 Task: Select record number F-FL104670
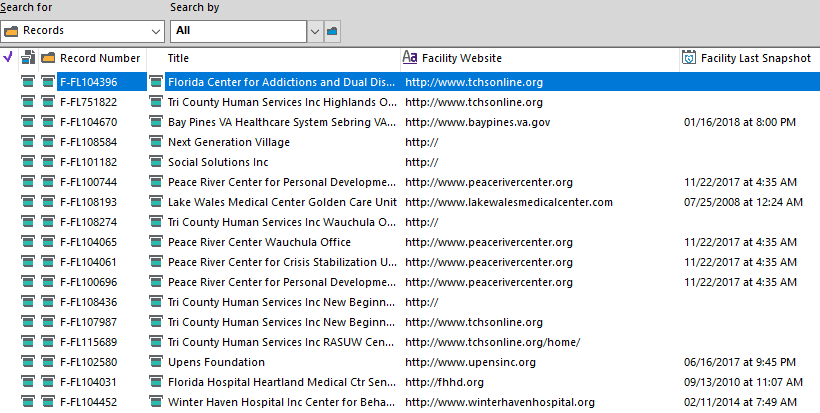point(88,122)
